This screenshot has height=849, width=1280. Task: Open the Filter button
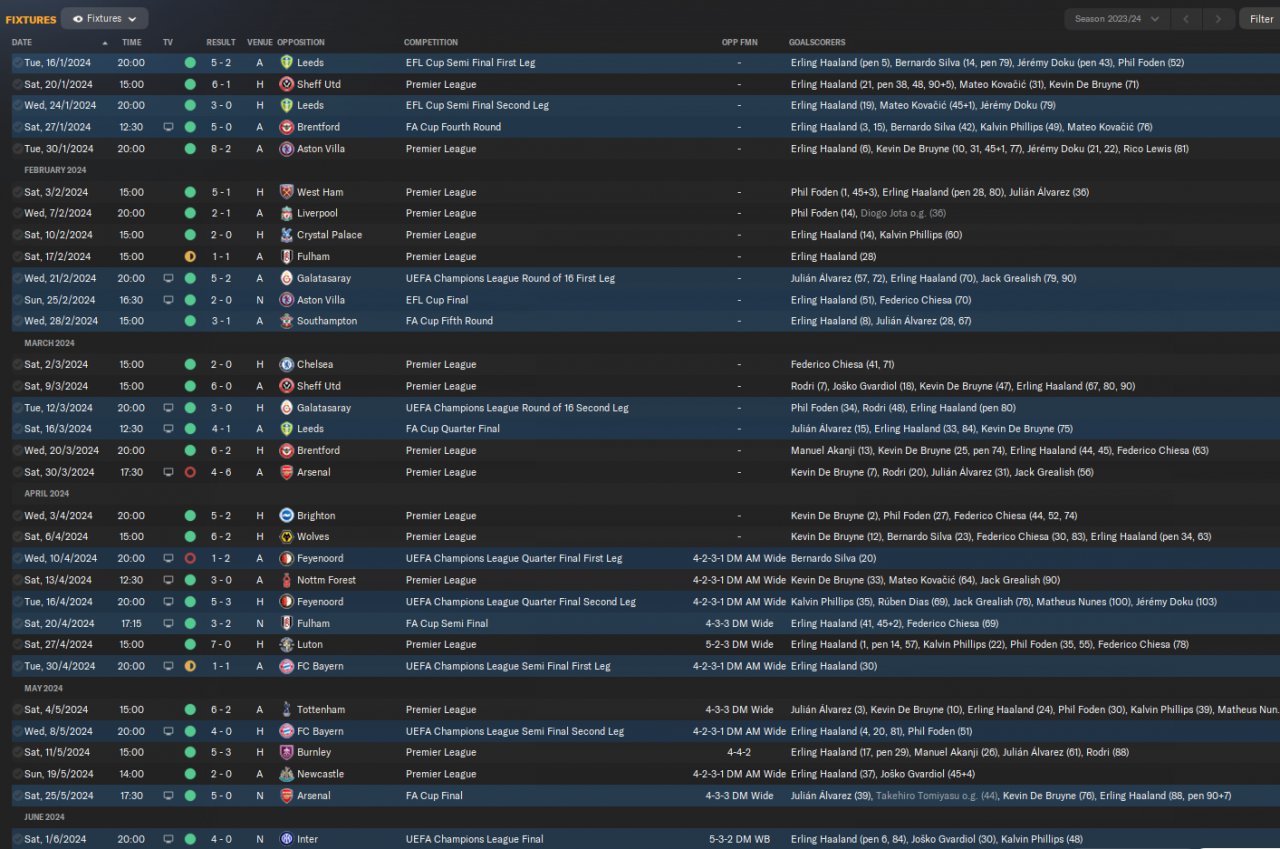pos(1259,18)
